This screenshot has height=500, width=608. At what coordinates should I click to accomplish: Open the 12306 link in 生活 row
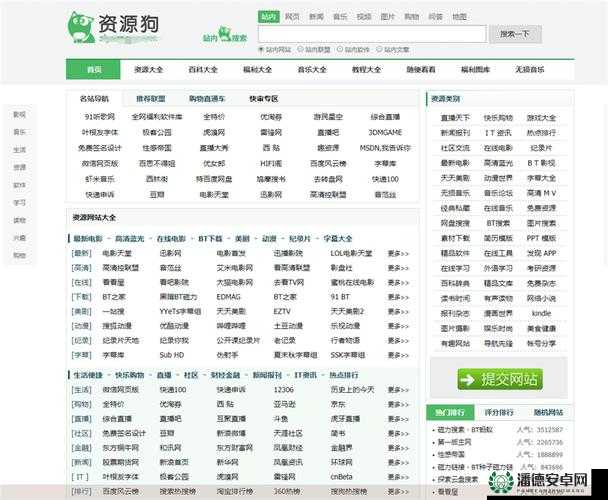pos(283,390)
